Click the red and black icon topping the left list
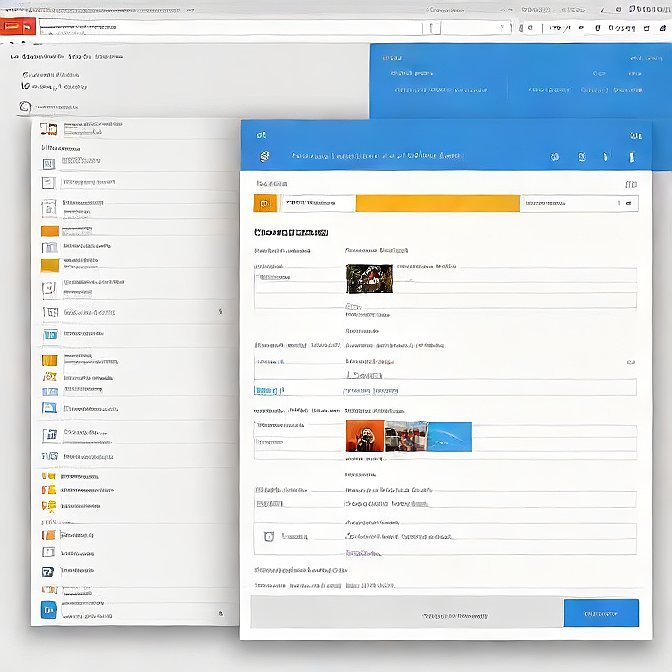The image size is (672, 672). point(48,129)
